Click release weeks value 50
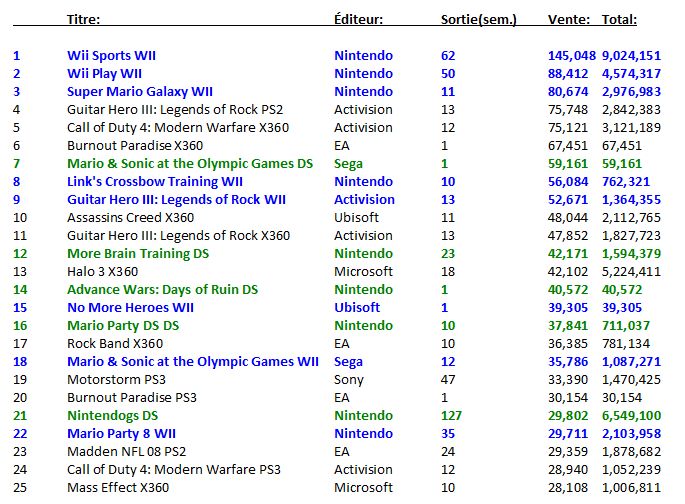The width and height of the screenshot is (685, 504). click(x=448, y=74)
